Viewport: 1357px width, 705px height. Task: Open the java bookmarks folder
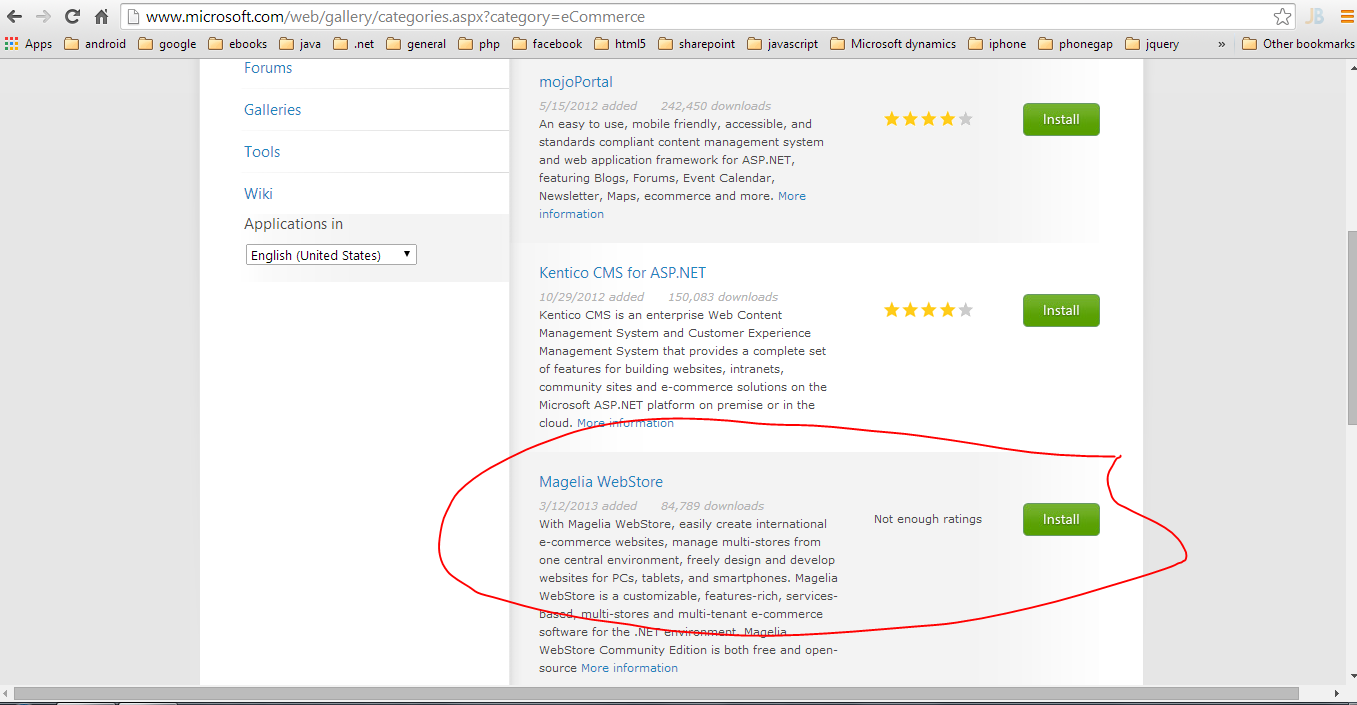(x=300, y=44)
